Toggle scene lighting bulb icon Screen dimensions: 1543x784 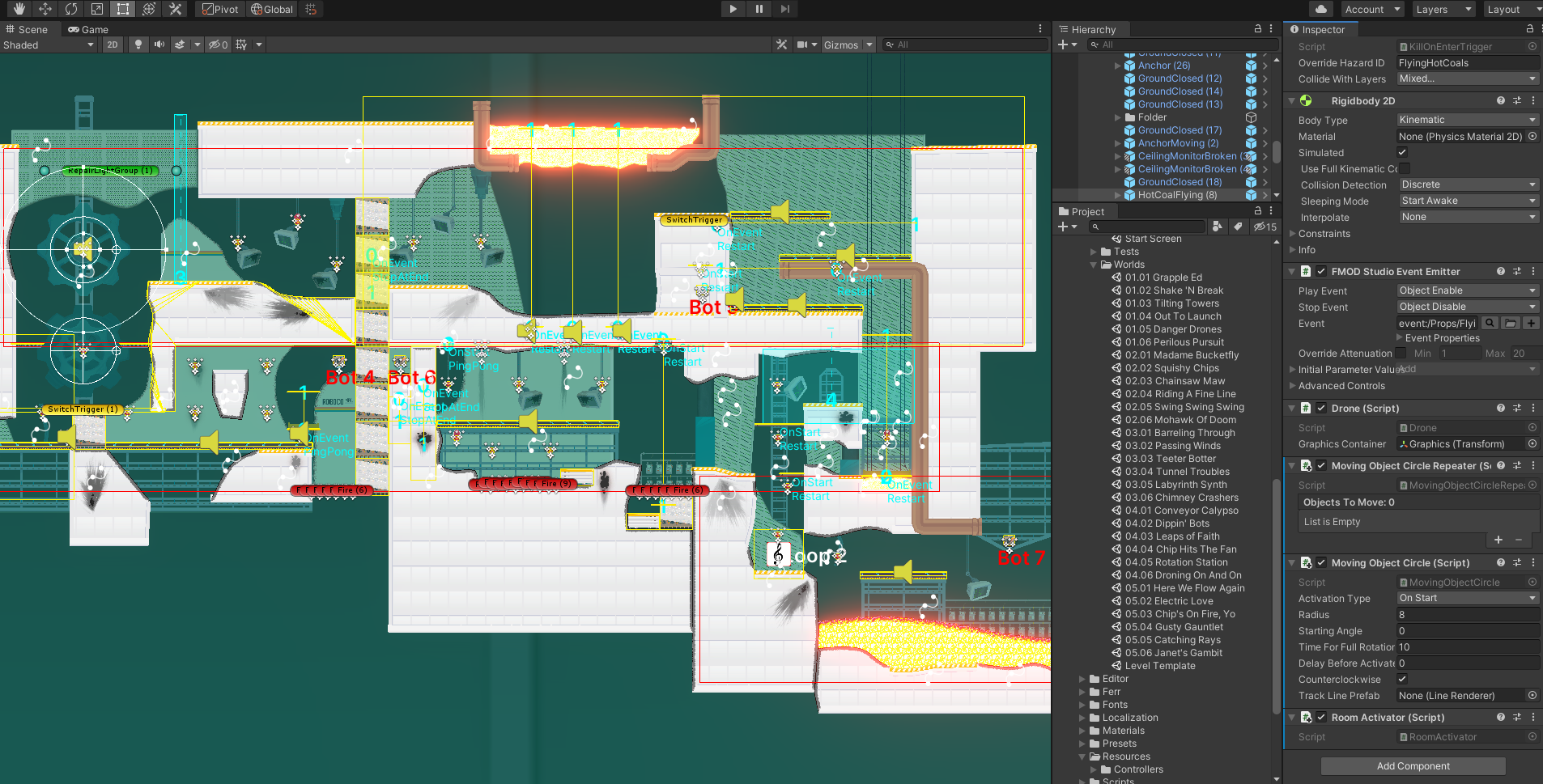click(x=138, y=44)
